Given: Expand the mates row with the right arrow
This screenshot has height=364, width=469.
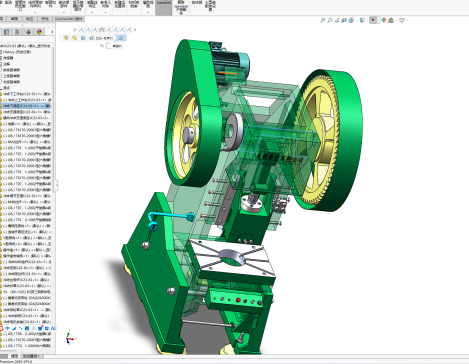Looking at the screenshot, I should pyautogui.click(x=135, y=30).
